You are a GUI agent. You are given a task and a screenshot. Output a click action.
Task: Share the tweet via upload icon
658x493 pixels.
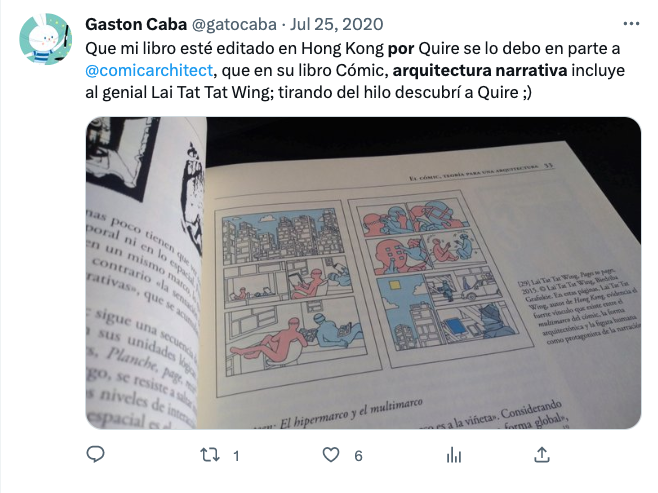542,454
